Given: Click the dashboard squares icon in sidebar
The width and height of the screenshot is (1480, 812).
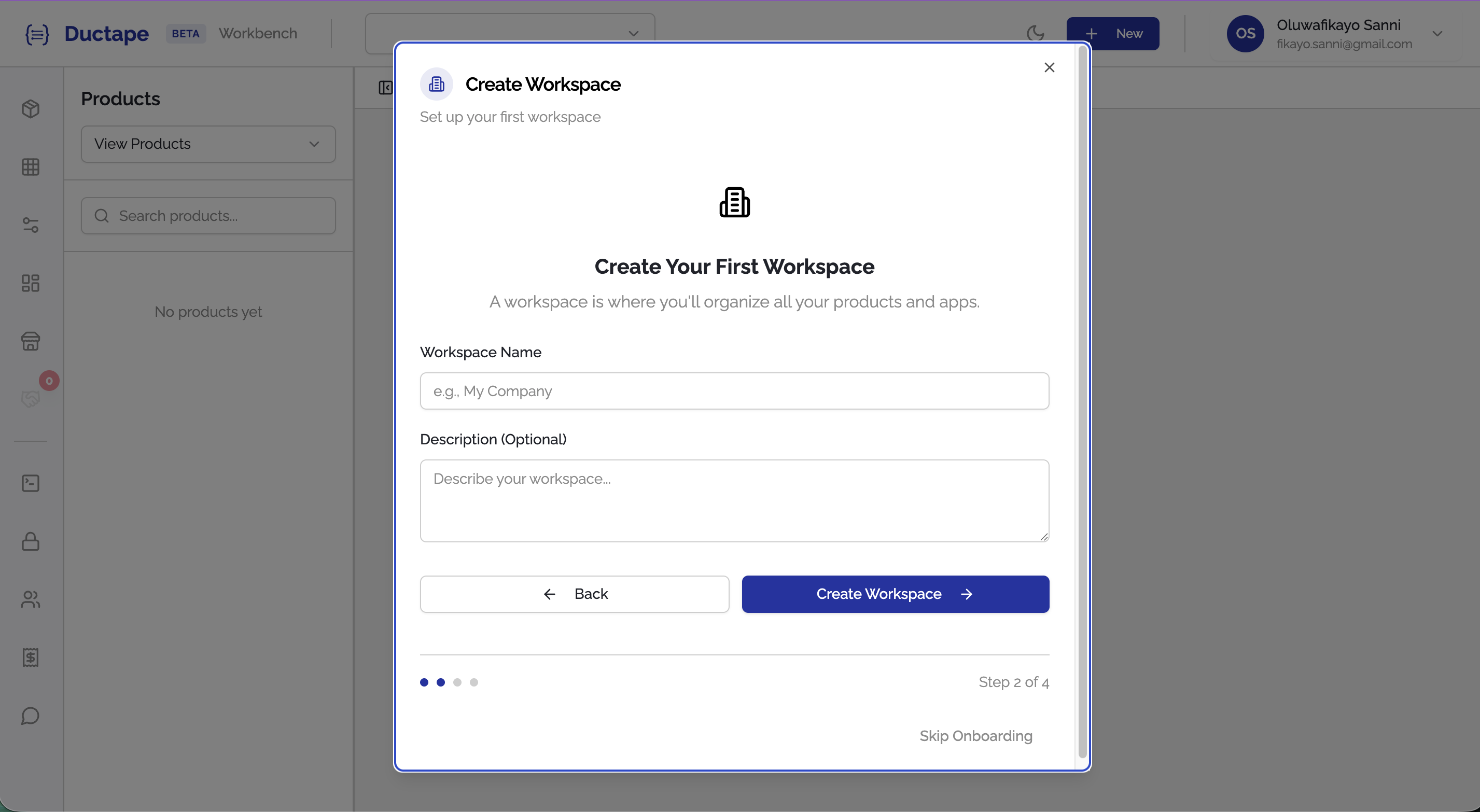Looking at the screenshot, I should (31, 283).
